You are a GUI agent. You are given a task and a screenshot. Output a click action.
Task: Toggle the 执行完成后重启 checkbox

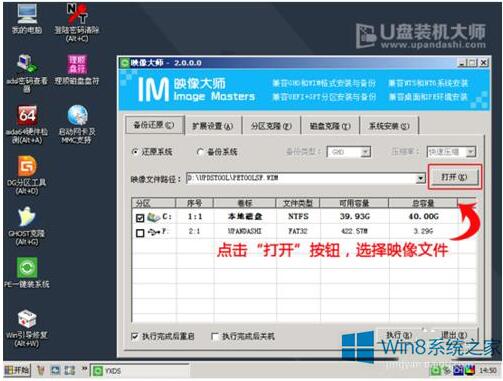pyautogui.click(x=135, y=336)
